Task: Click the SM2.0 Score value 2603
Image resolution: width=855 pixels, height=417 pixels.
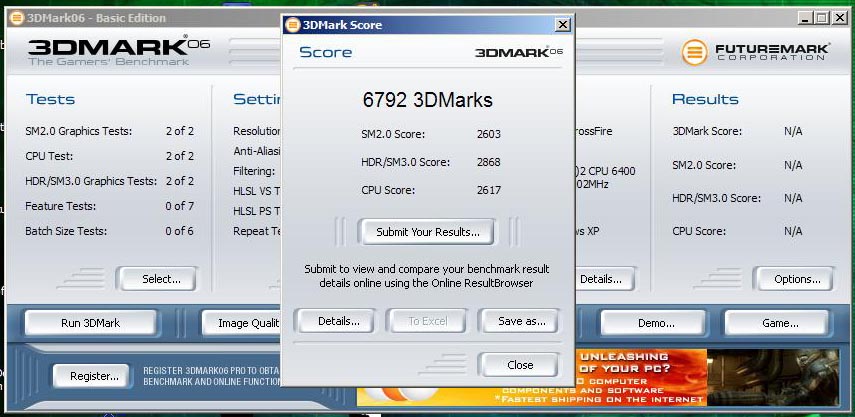Action: 489,134
